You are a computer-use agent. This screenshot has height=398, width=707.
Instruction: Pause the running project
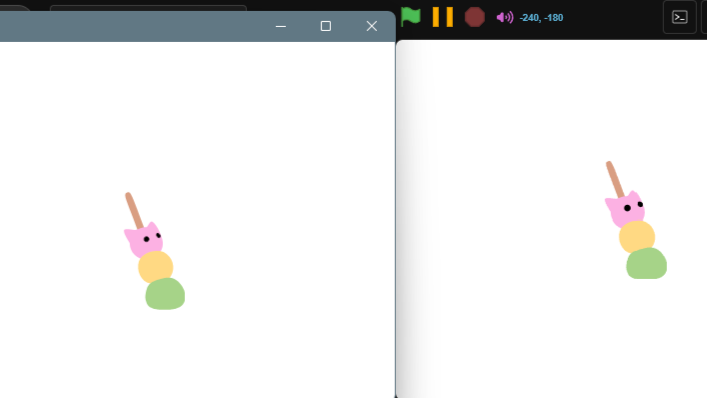[x=442, y=17]
